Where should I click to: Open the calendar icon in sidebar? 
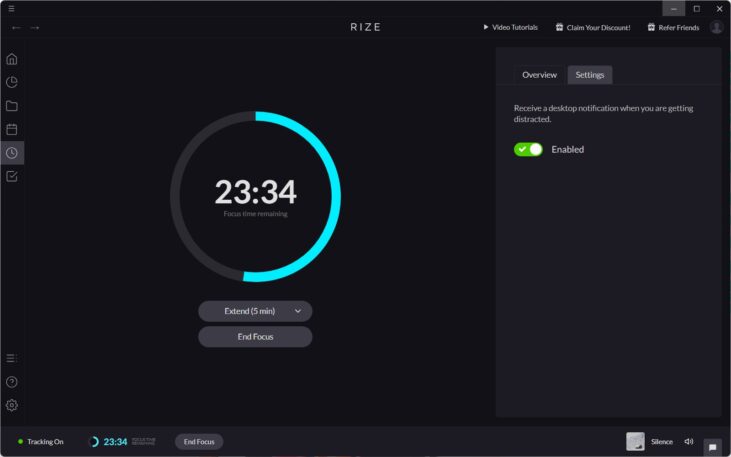pyautogui.click(x=12, y=129)
